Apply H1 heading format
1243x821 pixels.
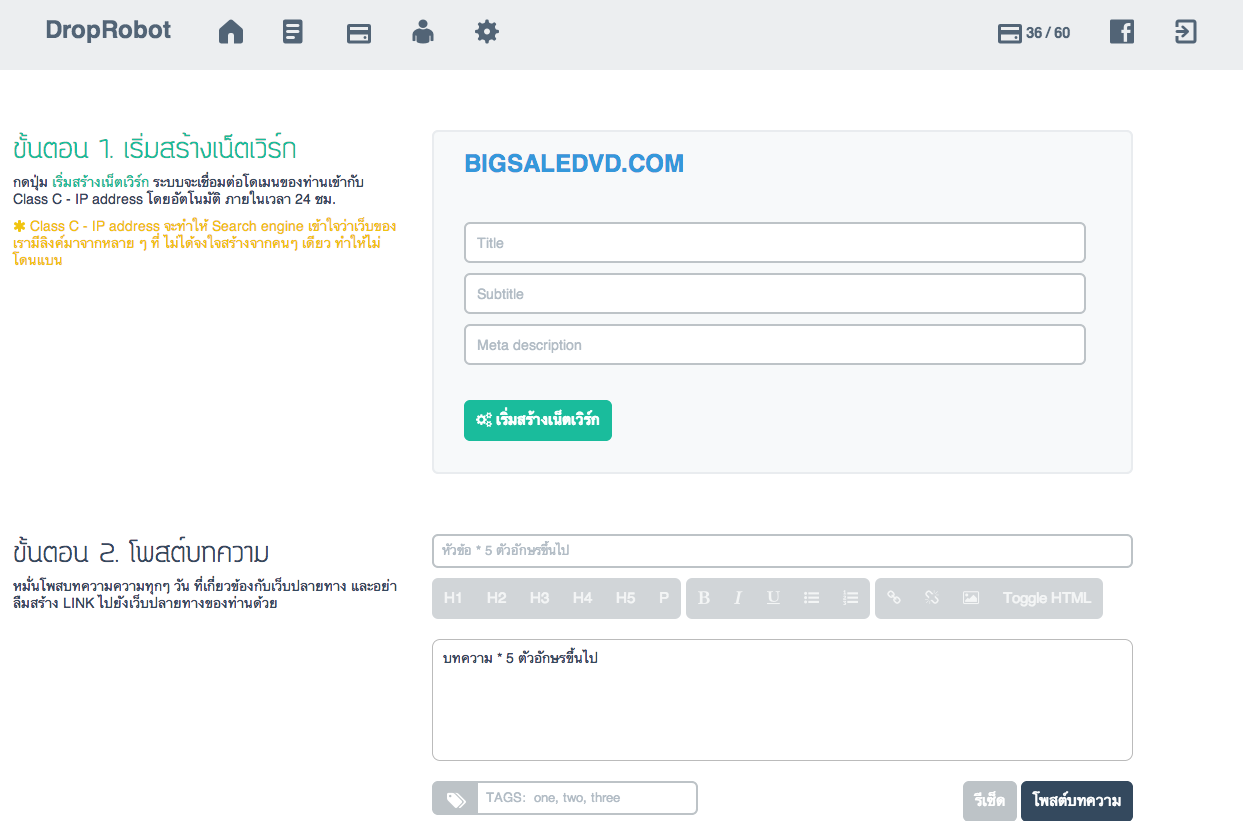pos(453,598)
